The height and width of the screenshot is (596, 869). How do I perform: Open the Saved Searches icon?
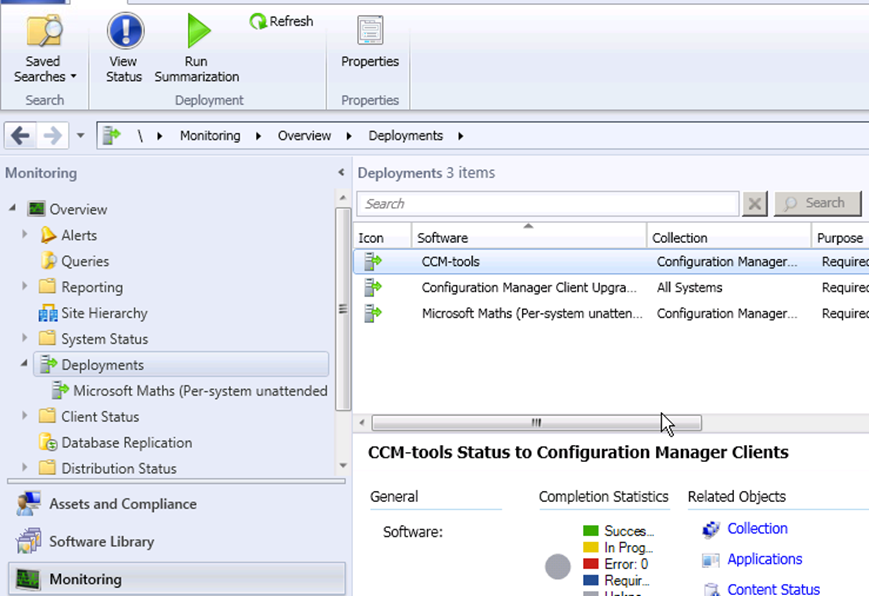click(44, 31)
